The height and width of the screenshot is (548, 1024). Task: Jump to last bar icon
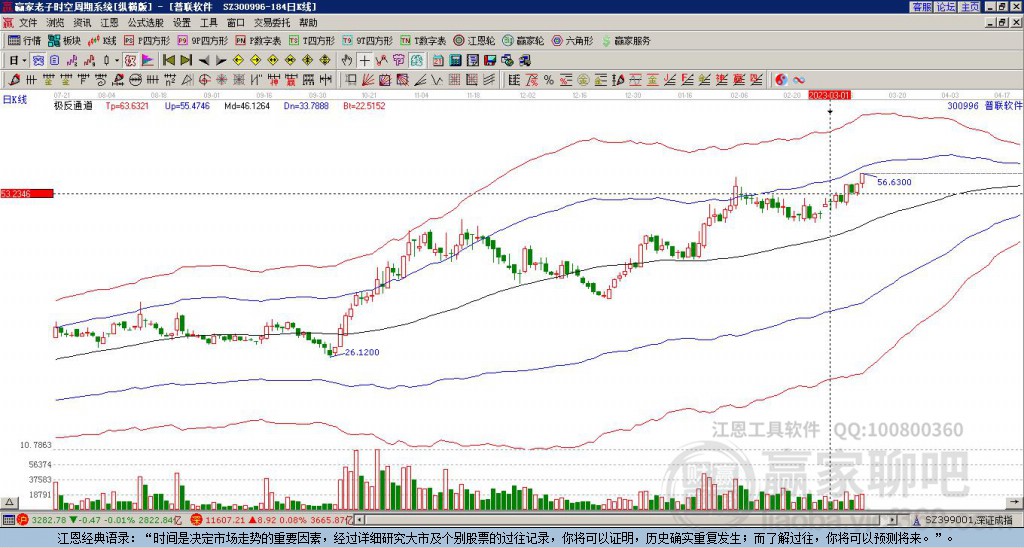(186, 61)
